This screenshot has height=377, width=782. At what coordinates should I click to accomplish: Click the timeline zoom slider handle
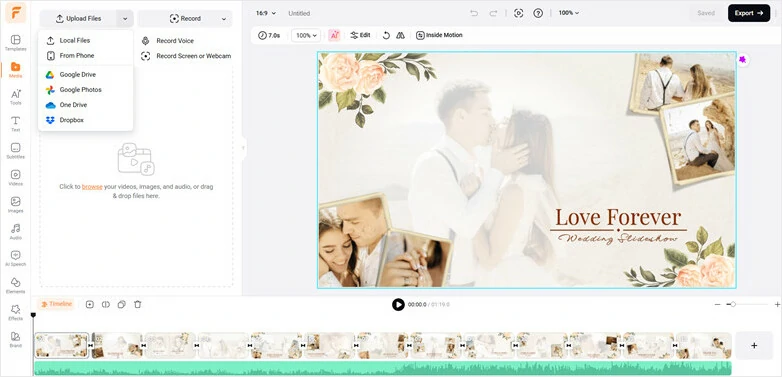[733, 304]
